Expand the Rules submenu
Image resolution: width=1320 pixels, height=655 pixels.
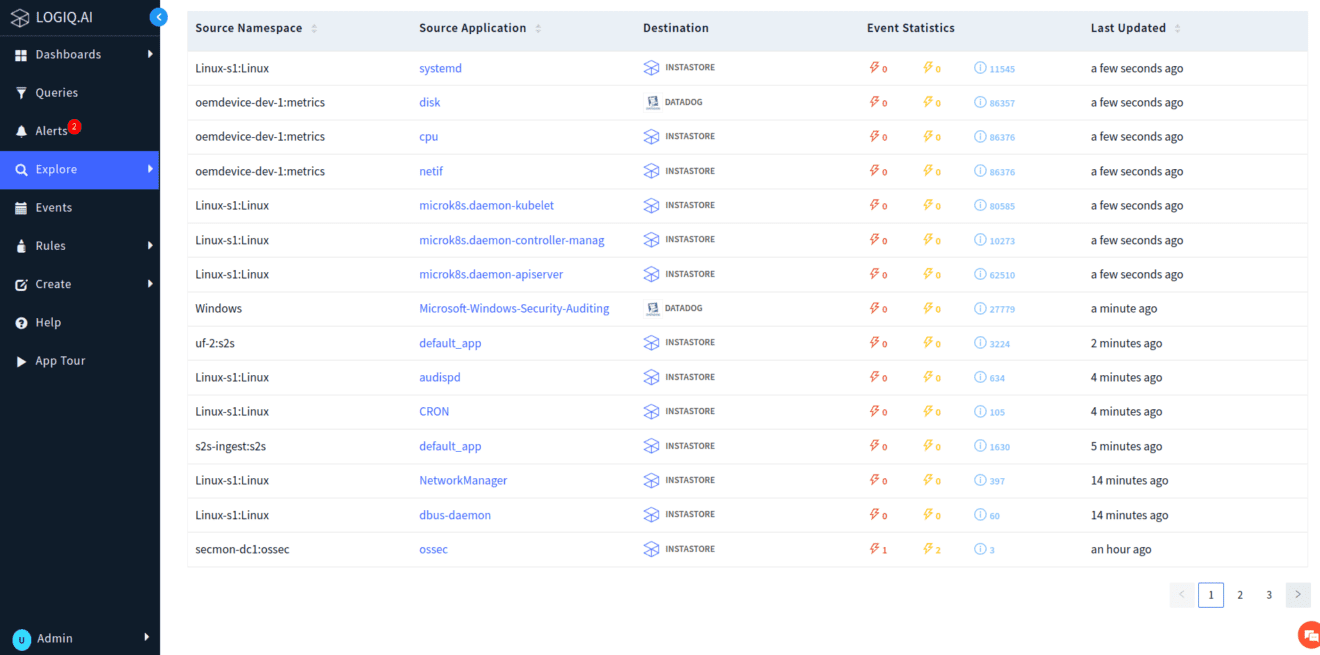pyautogui.click(x=150, y=245)
